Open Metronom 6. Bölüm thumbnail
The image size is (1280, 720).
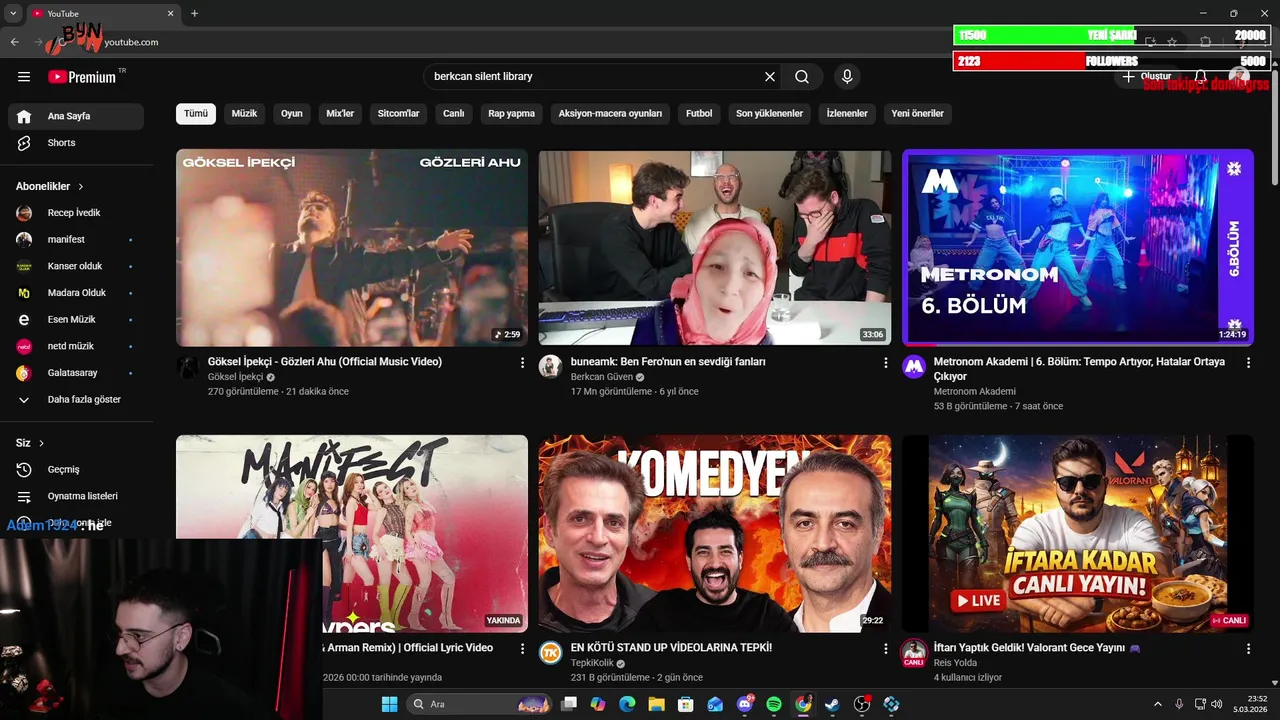pos(1078,247)
